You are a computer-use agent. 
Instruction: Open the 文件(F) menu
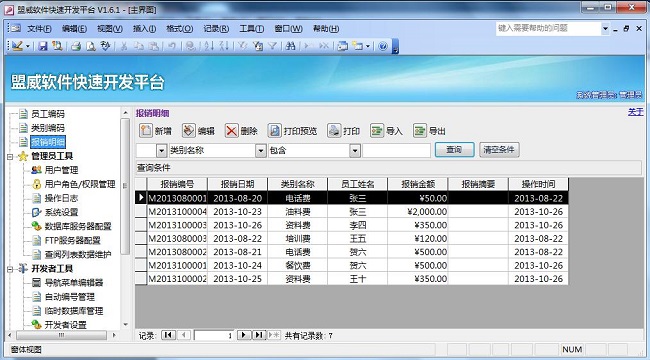[x=39, y=29]
